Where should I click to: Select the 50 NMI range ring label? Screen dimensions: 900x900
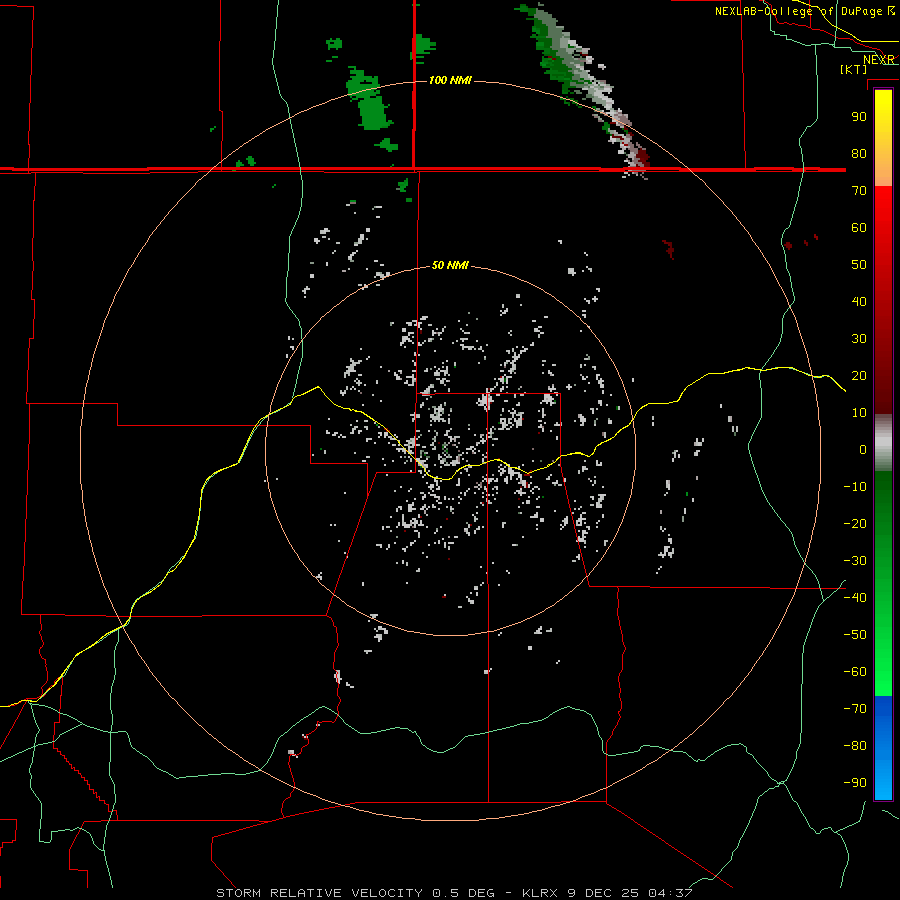tap(450, 265)
